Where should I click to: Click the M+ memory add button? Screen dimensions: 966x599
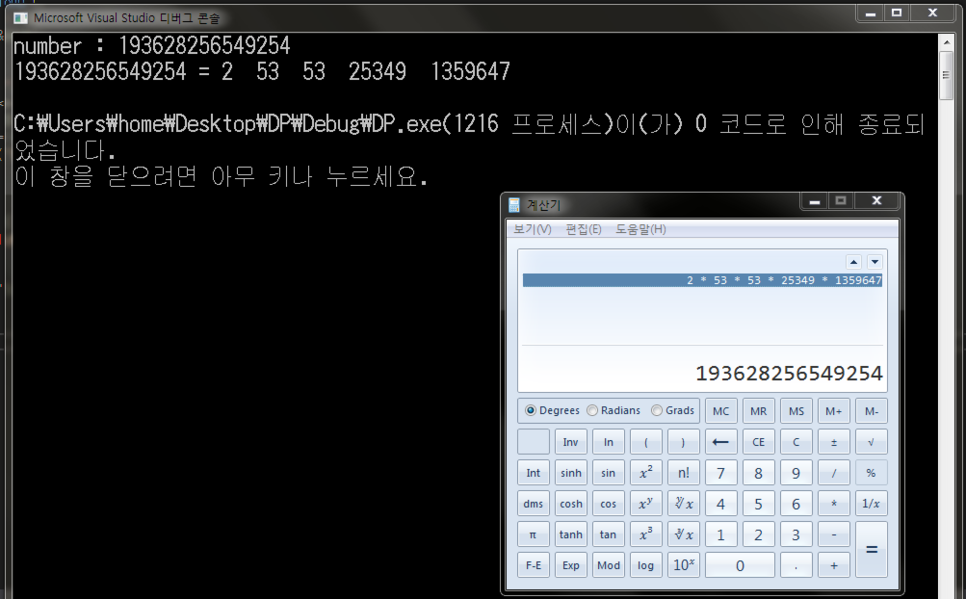(x=834, y=411)
